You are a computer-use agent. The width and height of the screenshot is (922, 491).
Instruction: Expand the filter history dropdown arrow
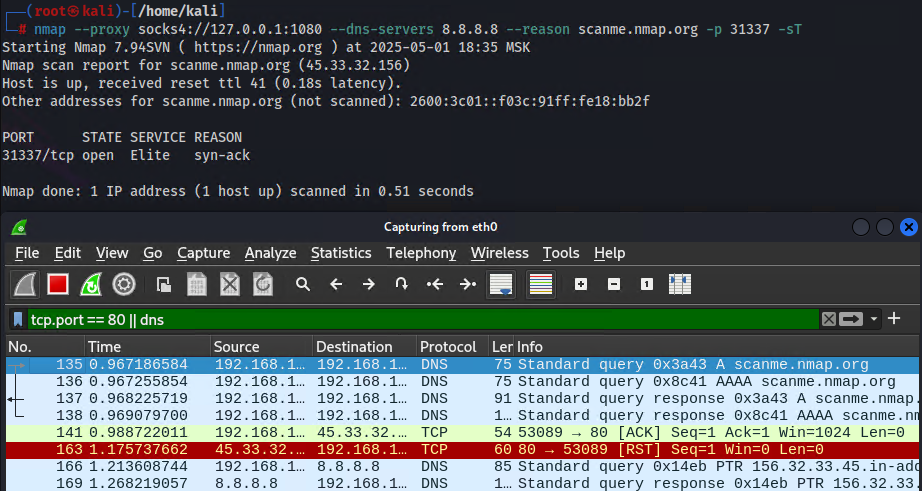click(x=876, y=319)
